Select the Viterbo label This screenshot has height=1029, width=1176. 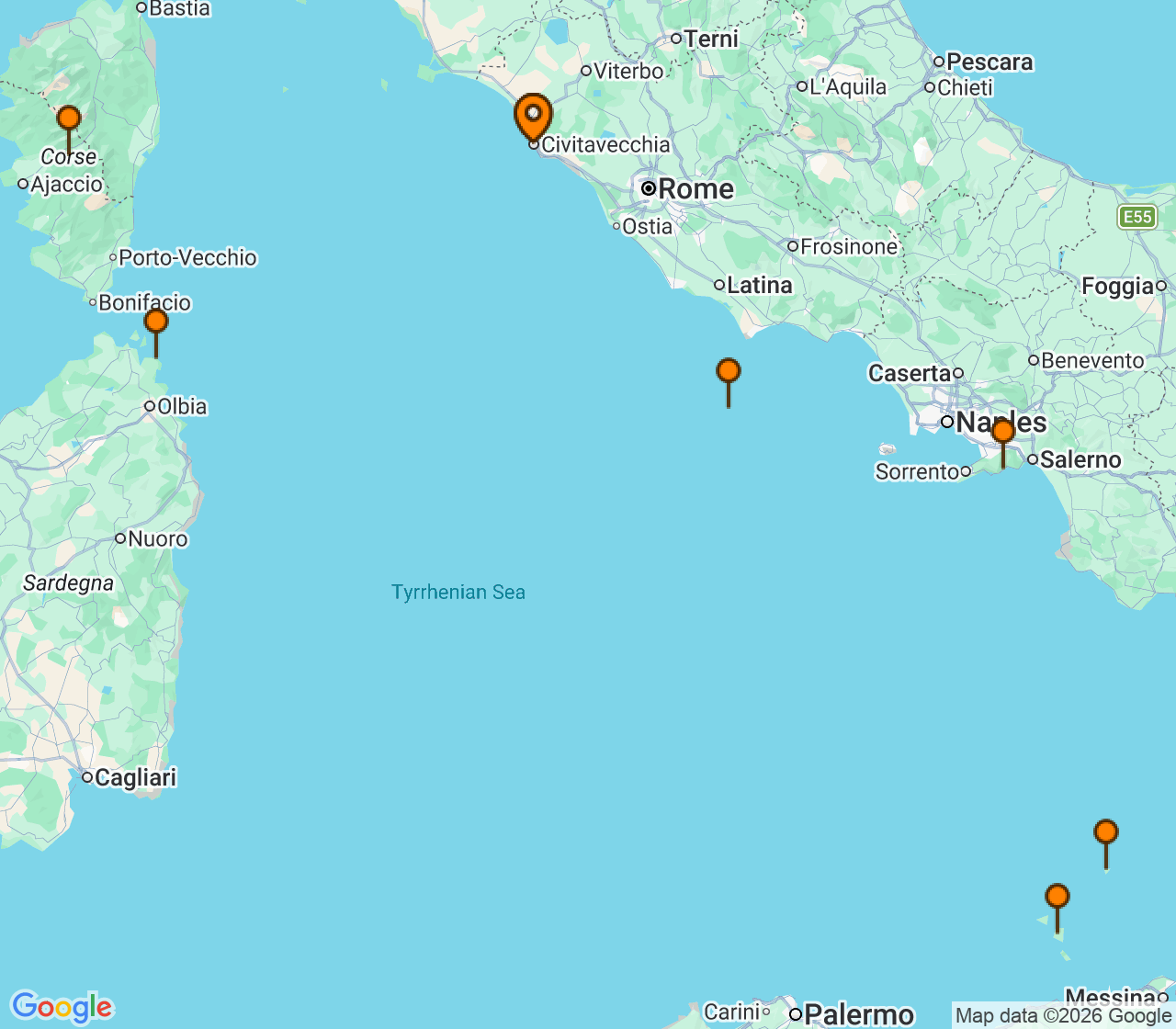coord(628,71)
